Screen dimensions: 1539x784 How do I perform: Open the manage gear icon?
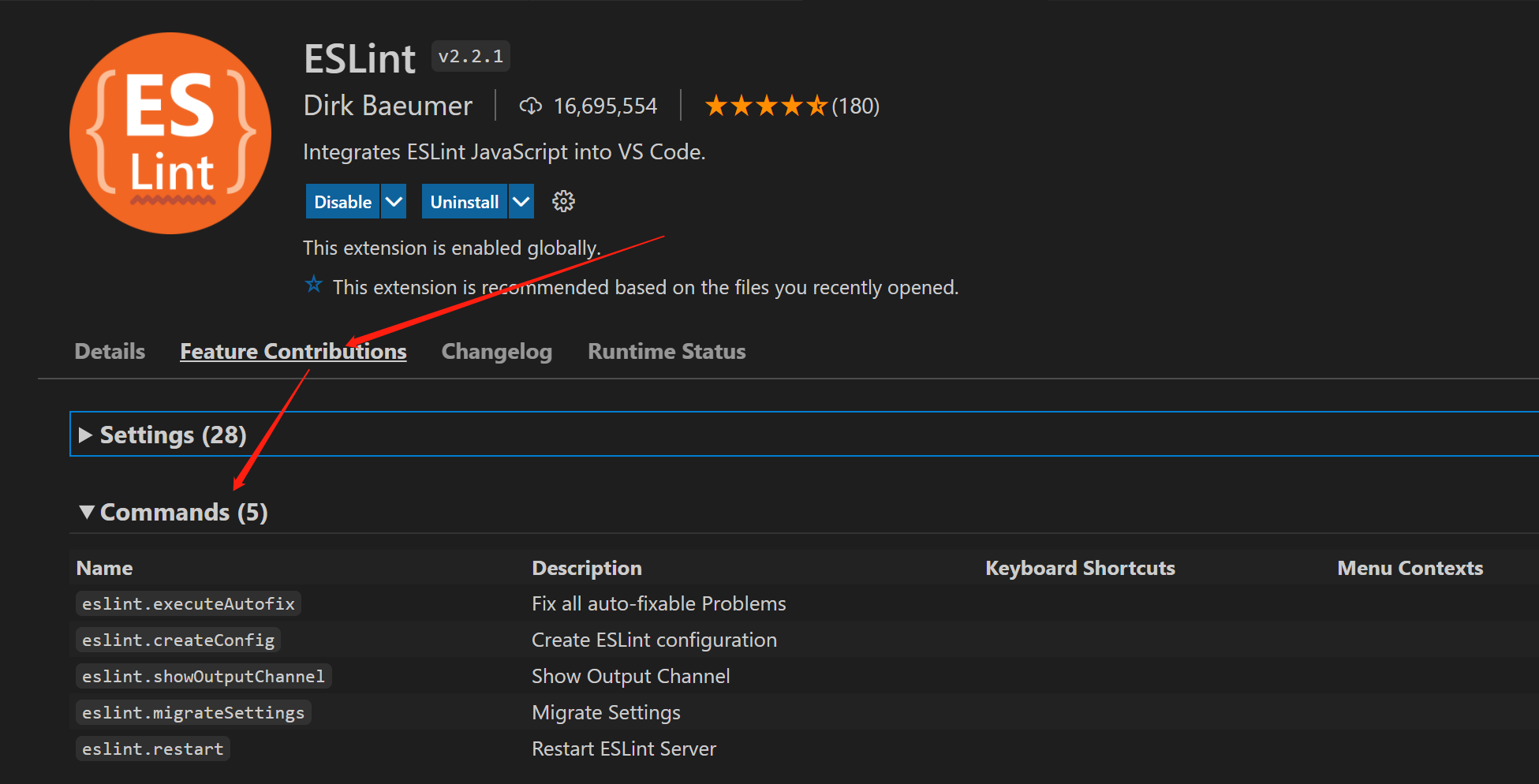[x=563, y=202]
